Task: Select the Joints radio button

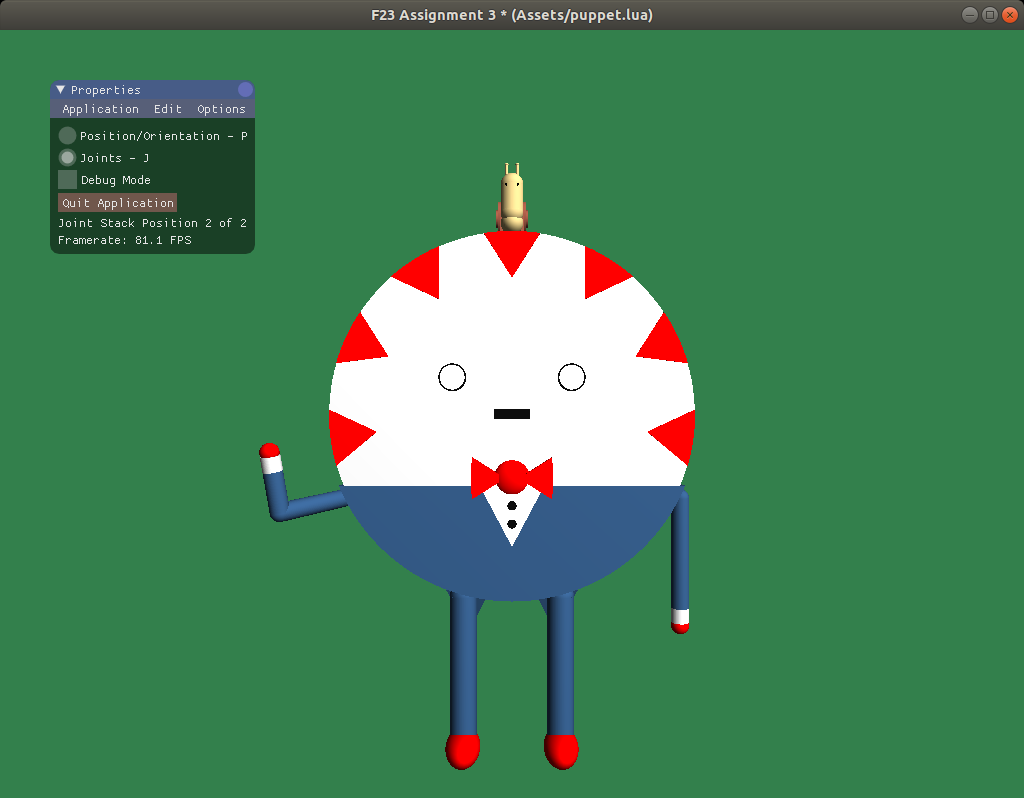Action: coord(67,157)
